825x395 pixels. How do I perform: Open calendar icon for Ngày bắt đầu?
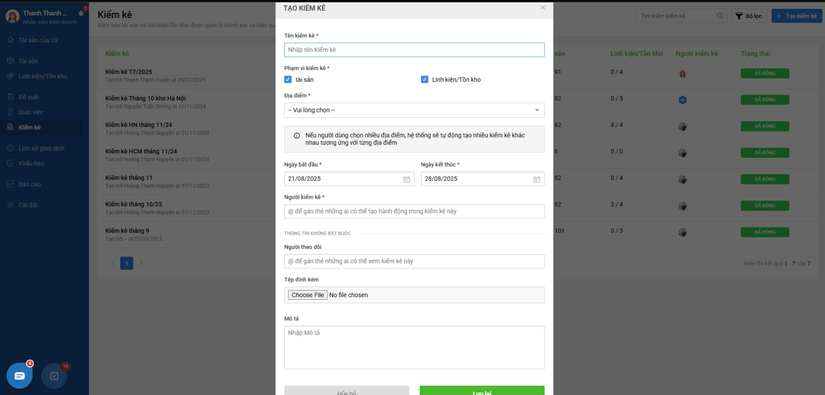click(406, 179)
